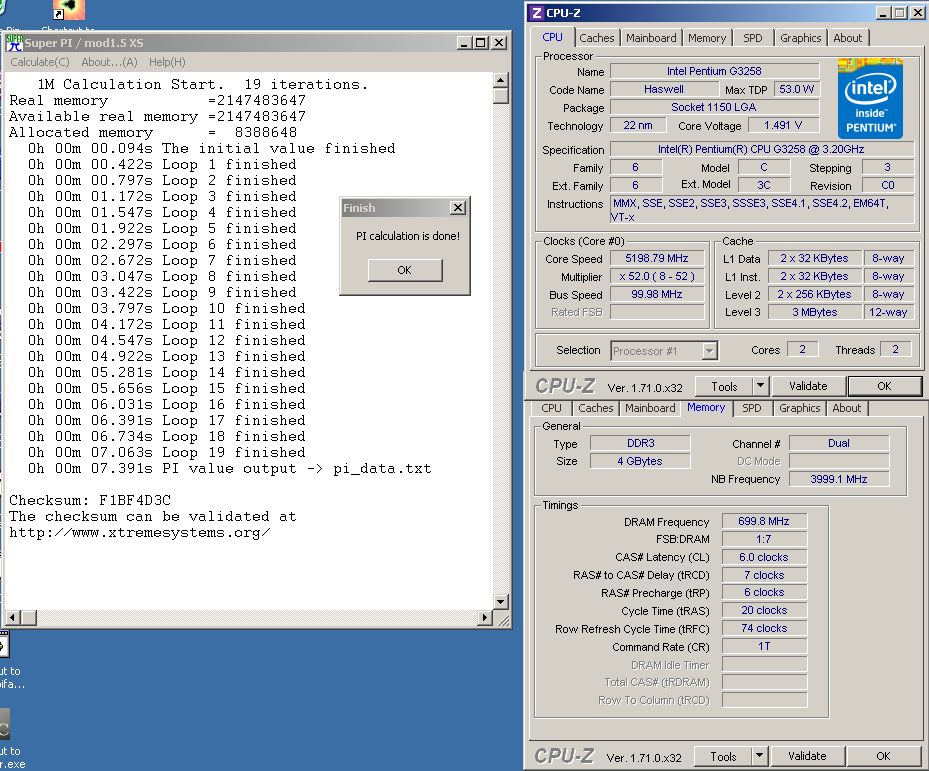Click OK in the Finish dialog
This screenshot has height=771, width=929.
pos(405,270)
